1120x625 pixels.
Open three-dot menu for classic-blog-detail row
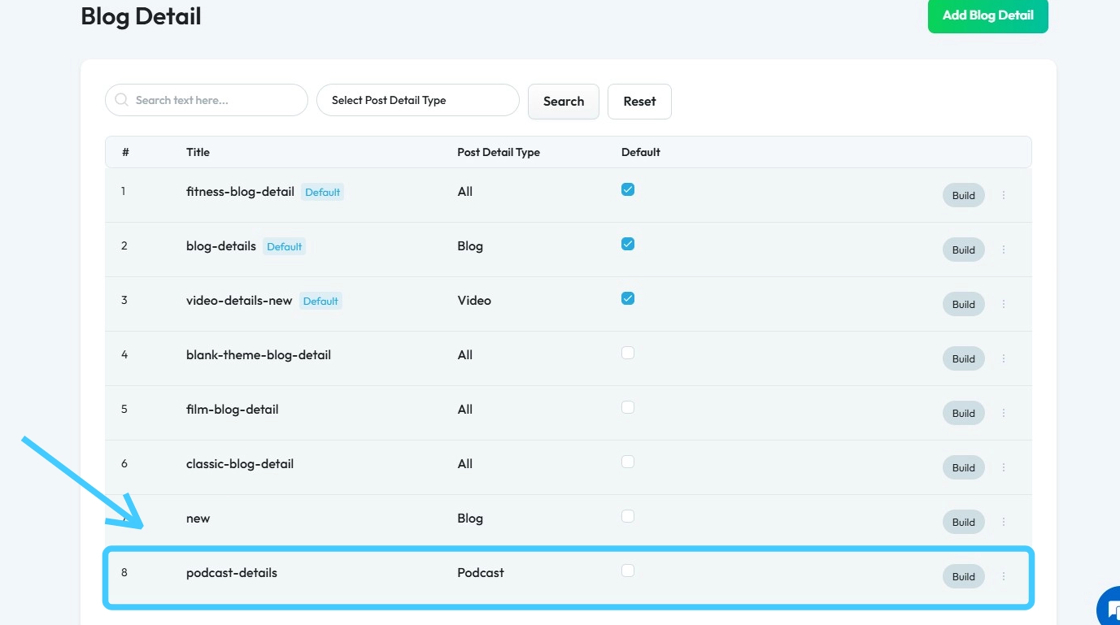[x=1003, y=468]
